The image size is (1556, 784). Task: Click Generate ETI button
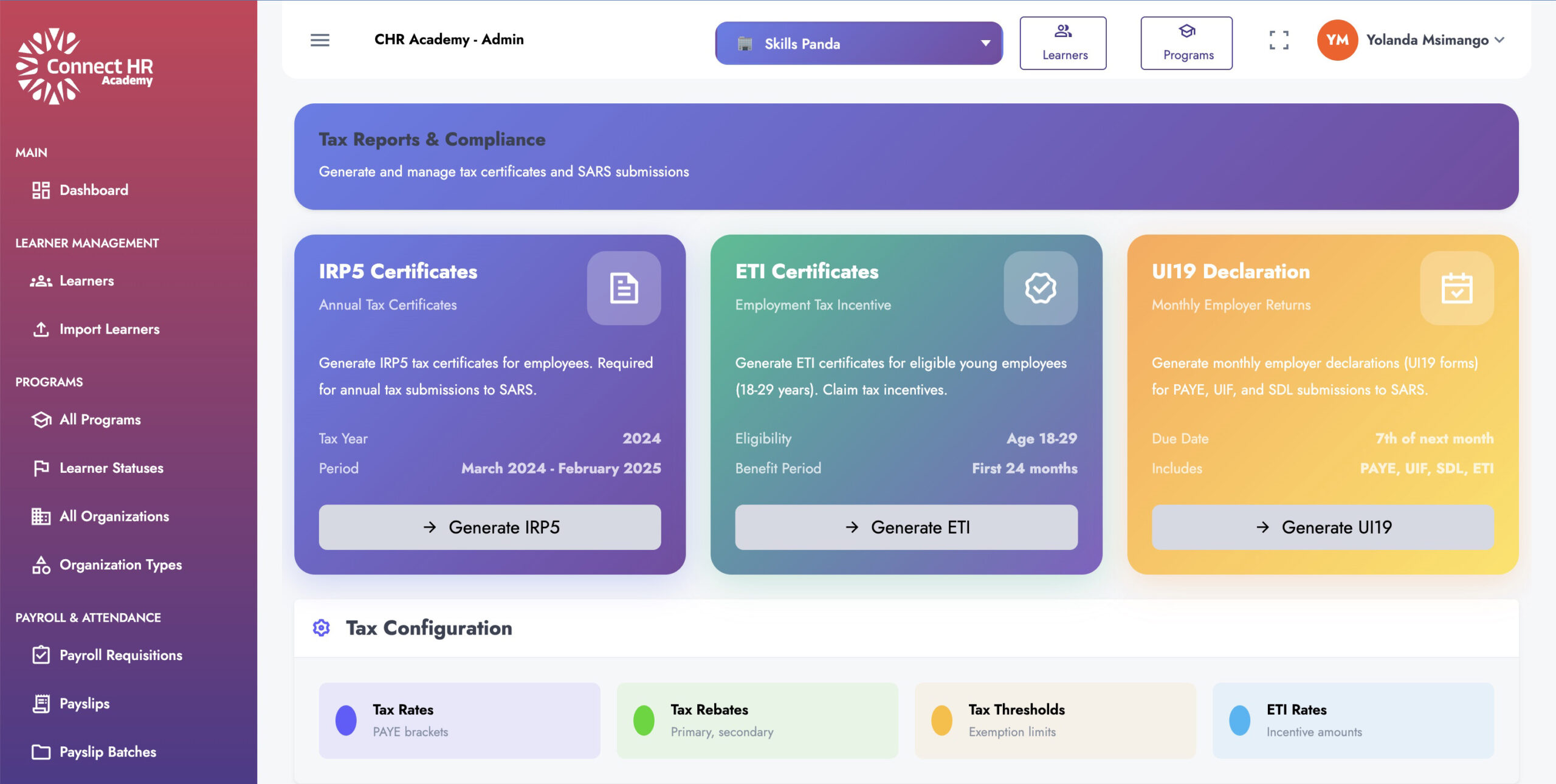point(905,527)
